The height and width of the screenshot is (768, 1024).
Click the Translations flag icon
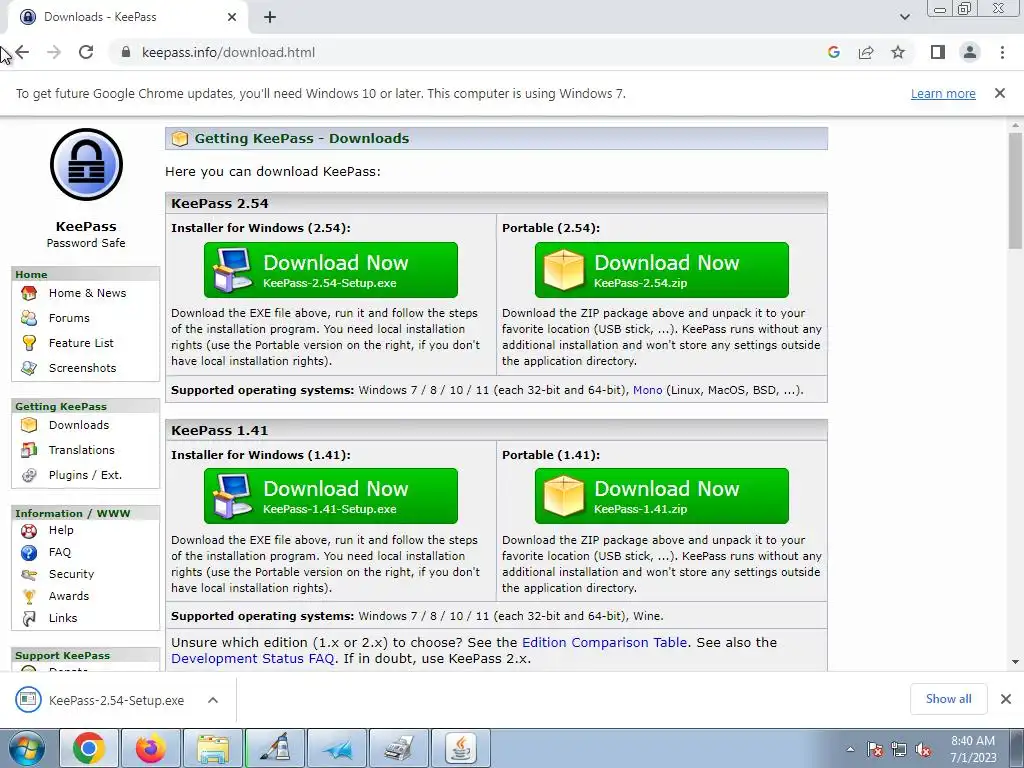pos(29,450)
